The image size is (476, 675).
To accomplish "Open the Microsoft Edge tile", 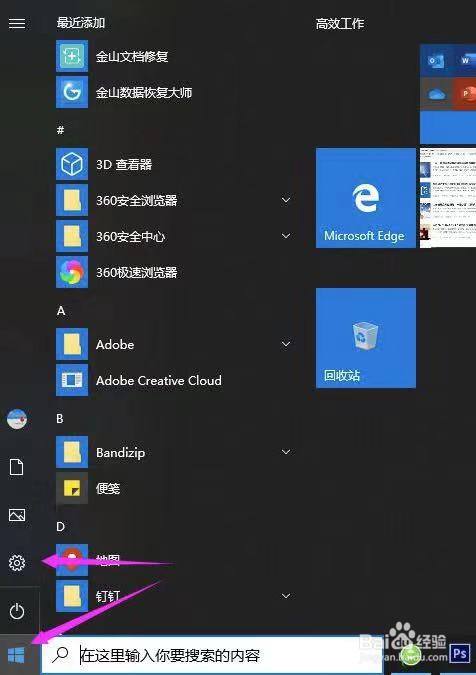I will pos(366,198).
